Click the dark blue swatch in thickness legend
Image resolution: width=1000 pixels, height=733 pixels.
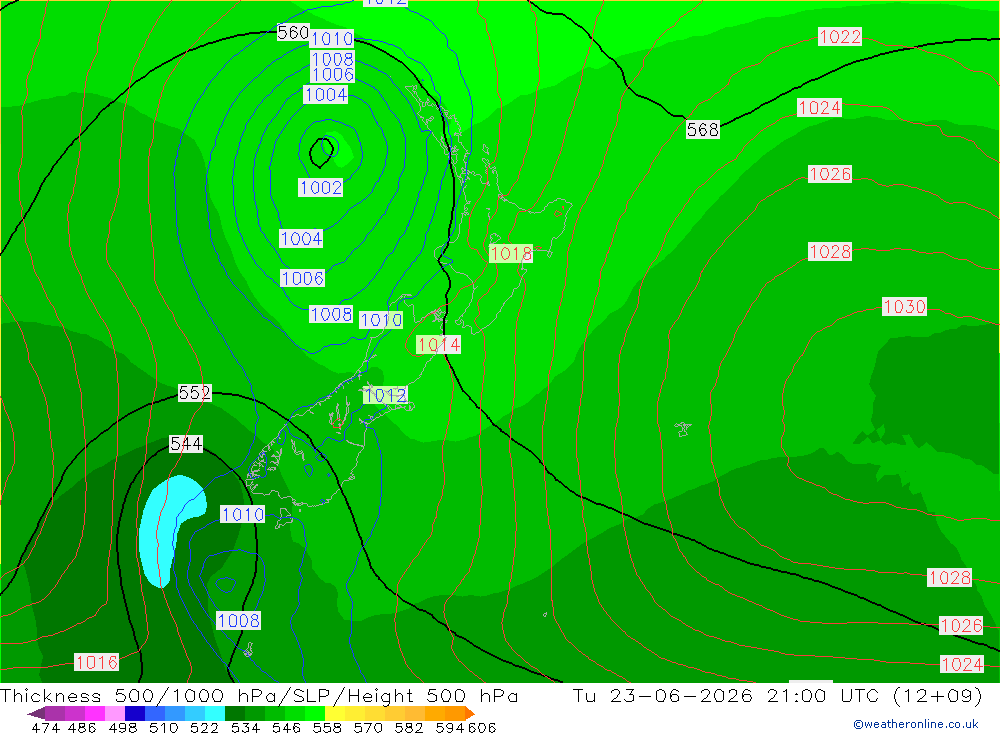(x=135, y=713)
